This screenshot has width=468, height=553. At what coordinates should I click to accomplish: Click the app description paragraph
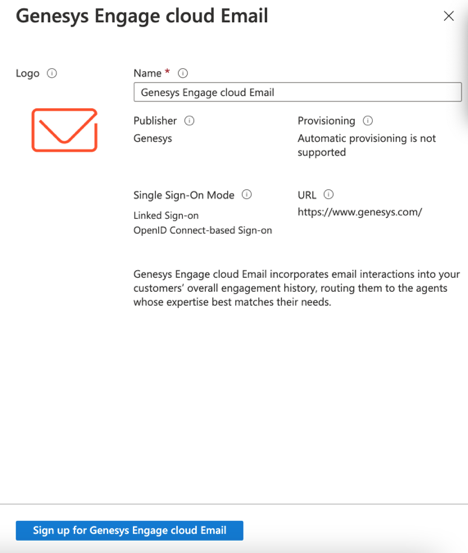[x=297, y=288]
